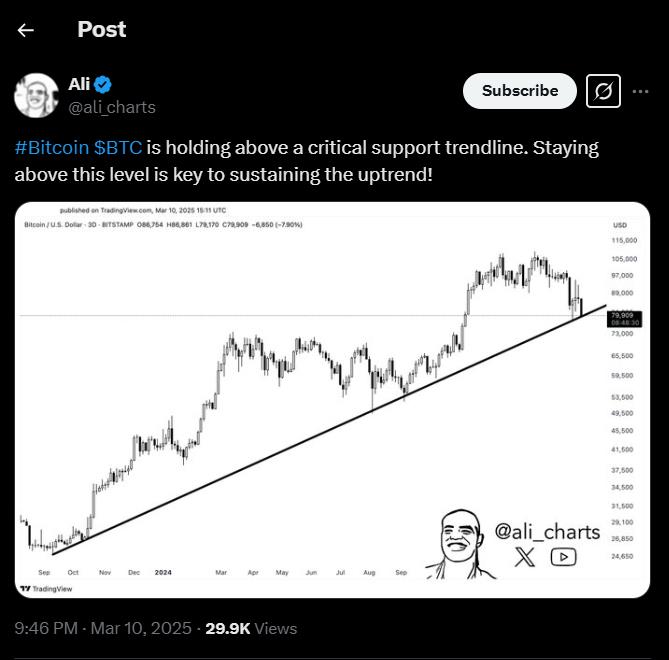Click the Bitcoin / U.S. Dollar chart title
This screenshot has width=669, height=660.
click(x=58, y=225)
